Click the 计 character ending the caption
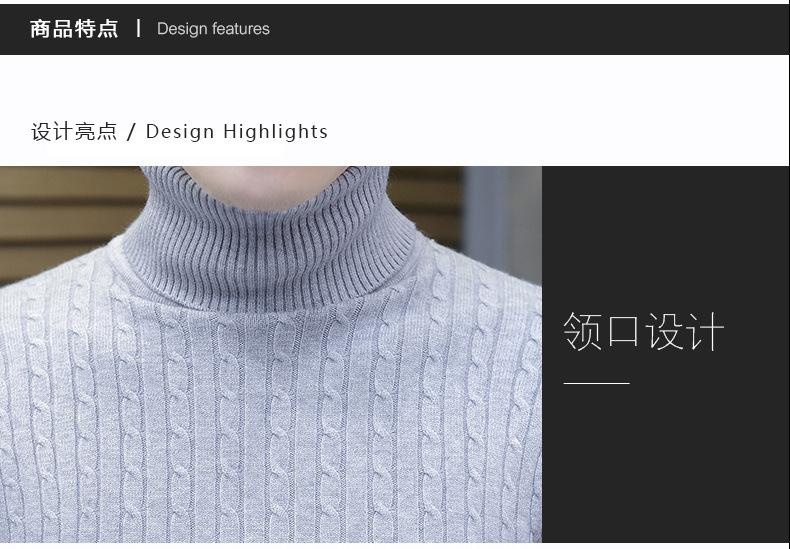 (x=705, y=332)
